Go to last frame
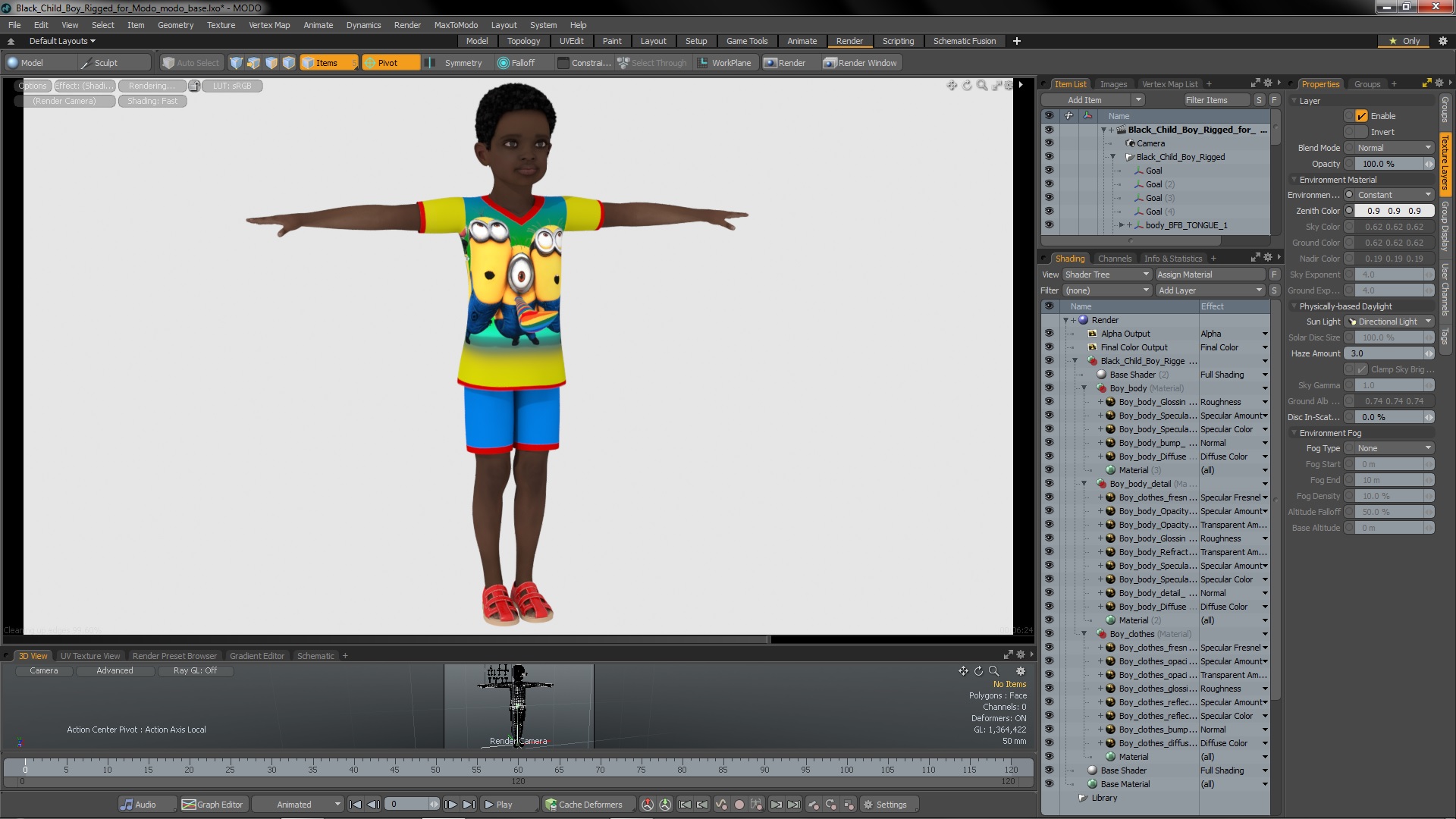Viewport: 1456px width, 819px height. tap(469, 805)
